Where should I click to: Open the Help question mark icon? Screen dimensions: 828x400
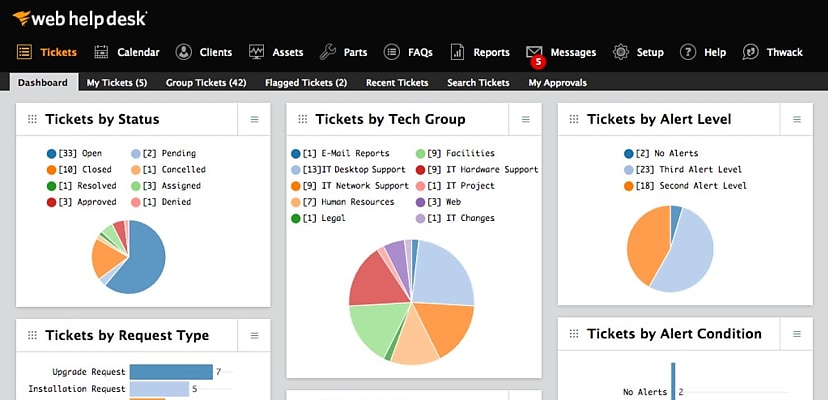688,52
